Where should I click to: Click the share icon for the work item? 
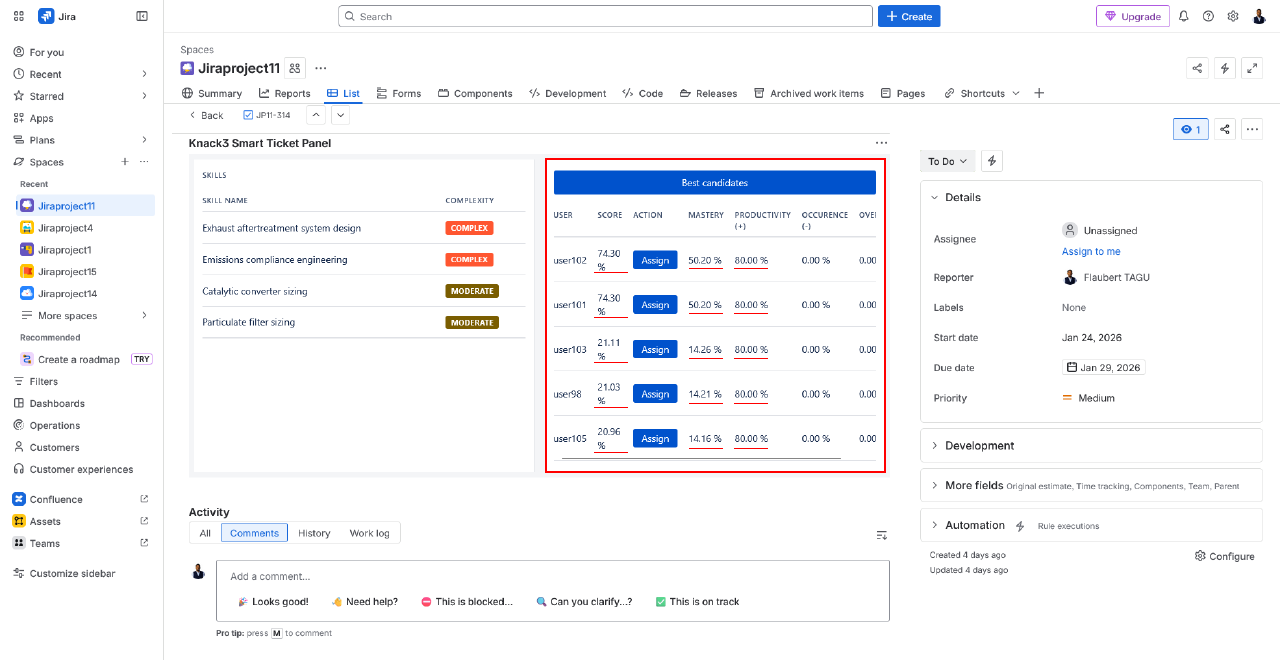pyautogui.click(x=1224, y=129)
